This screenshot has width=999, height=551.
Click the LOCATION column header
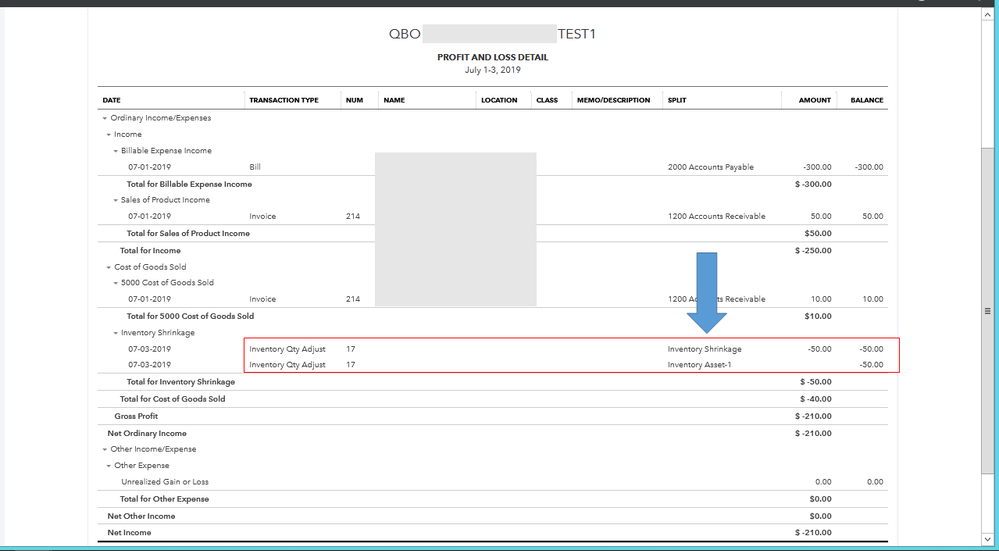click(500, 101)
